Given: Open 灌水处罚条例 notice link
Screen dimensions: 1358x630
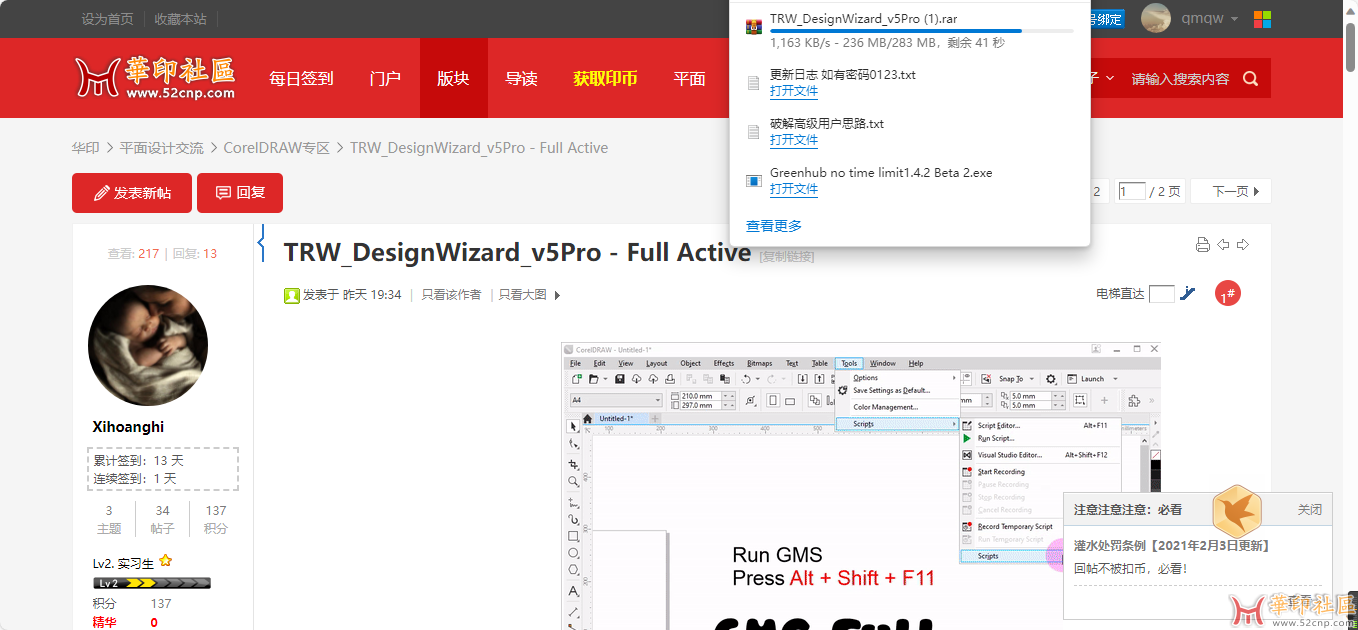Looking at the screenshot, I should coord(1172,545).
